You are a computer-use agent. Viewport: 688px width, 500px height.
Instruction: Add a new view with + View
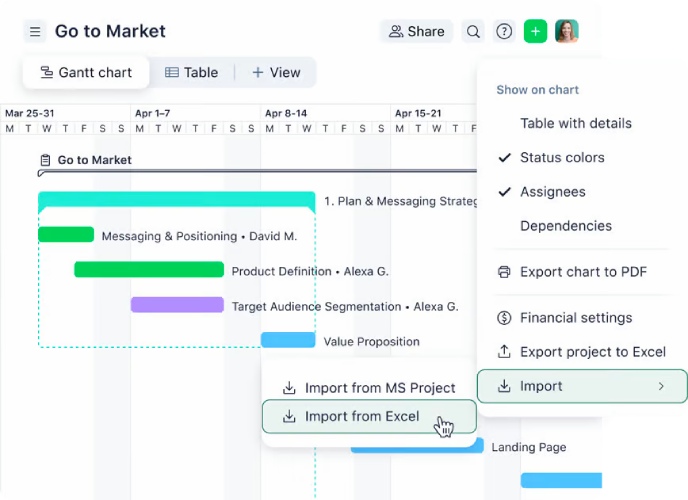(x=276, y=72)
